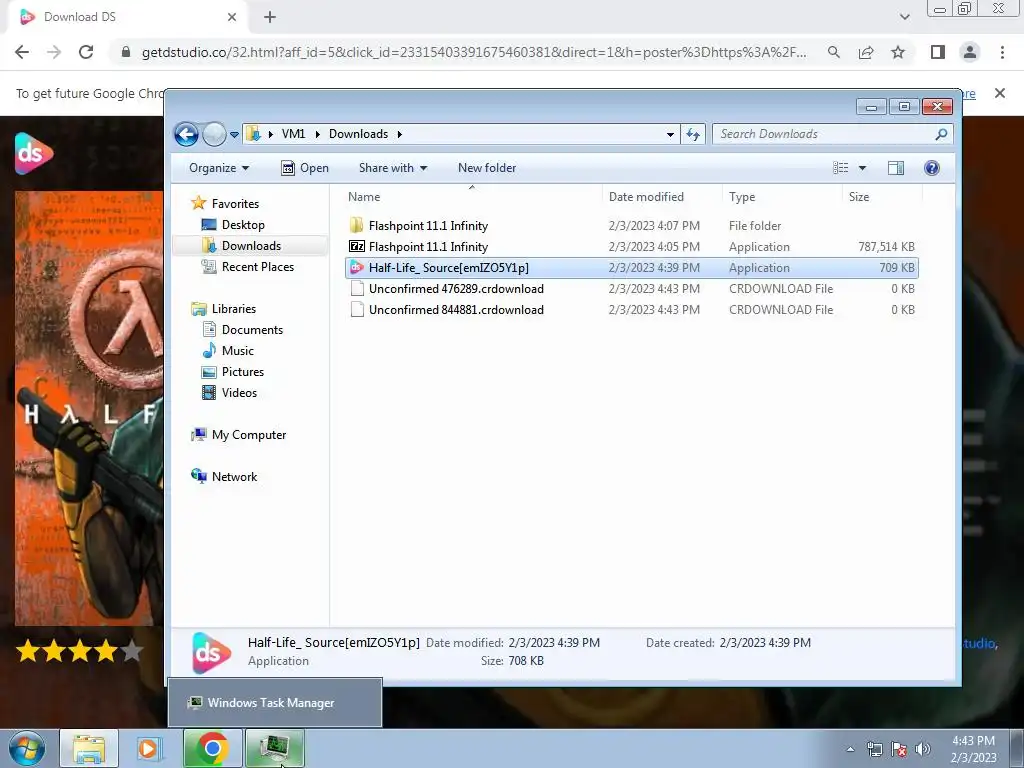Image resolution: width=1024 pixels, height=768 pixels.
Task: Open Recent Places
Action: [x=257, y=266]
